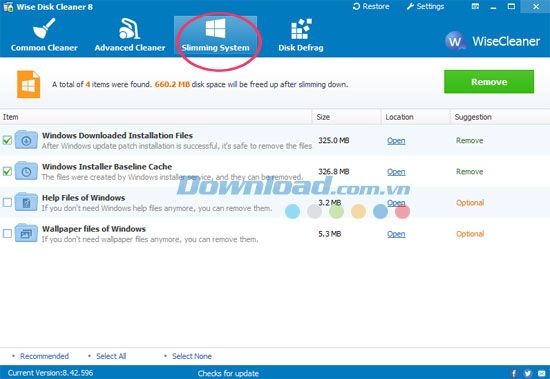The height and width of the screenshot is (379, 550).
Task: Click the 5.3 MB size value
Action: click(x=329, y=234)
